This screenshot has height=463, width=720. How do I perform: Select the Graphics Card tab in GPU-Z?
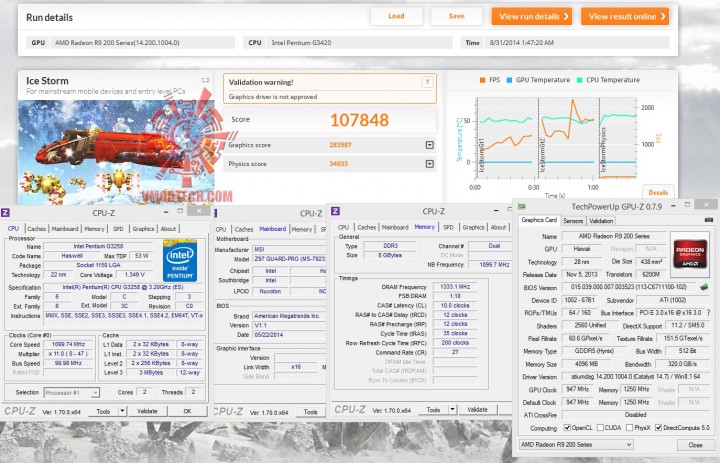tap(539, 220)
